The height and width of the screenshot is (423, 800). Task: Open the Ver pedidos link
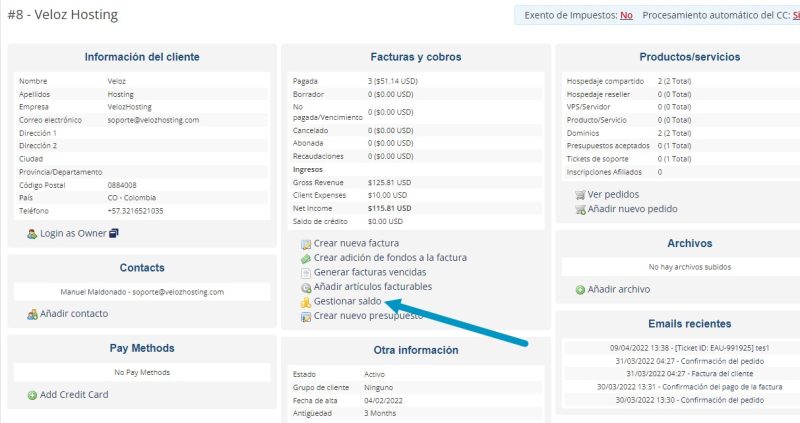point(613,194)
